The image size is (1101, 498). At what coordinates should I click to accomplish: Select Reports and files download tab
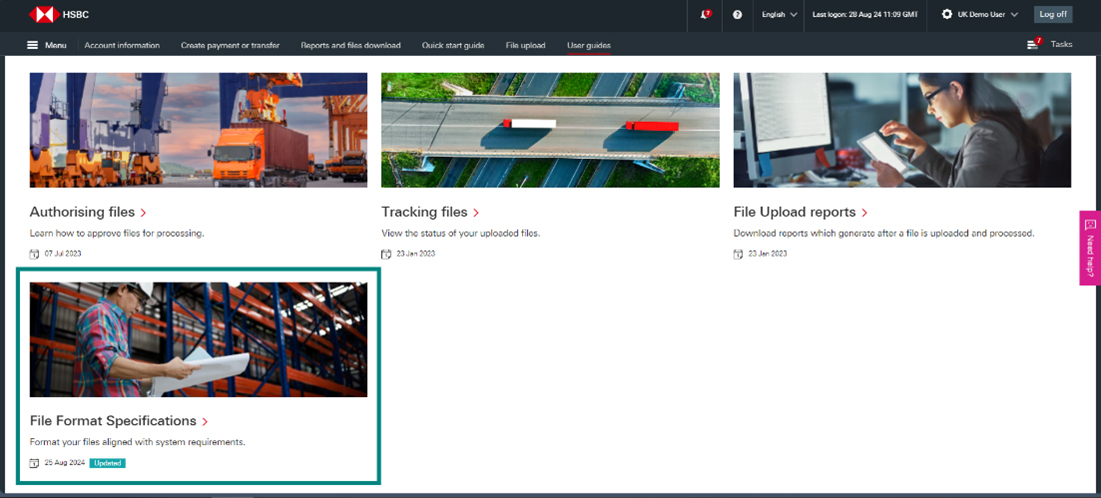click(350, 45)
